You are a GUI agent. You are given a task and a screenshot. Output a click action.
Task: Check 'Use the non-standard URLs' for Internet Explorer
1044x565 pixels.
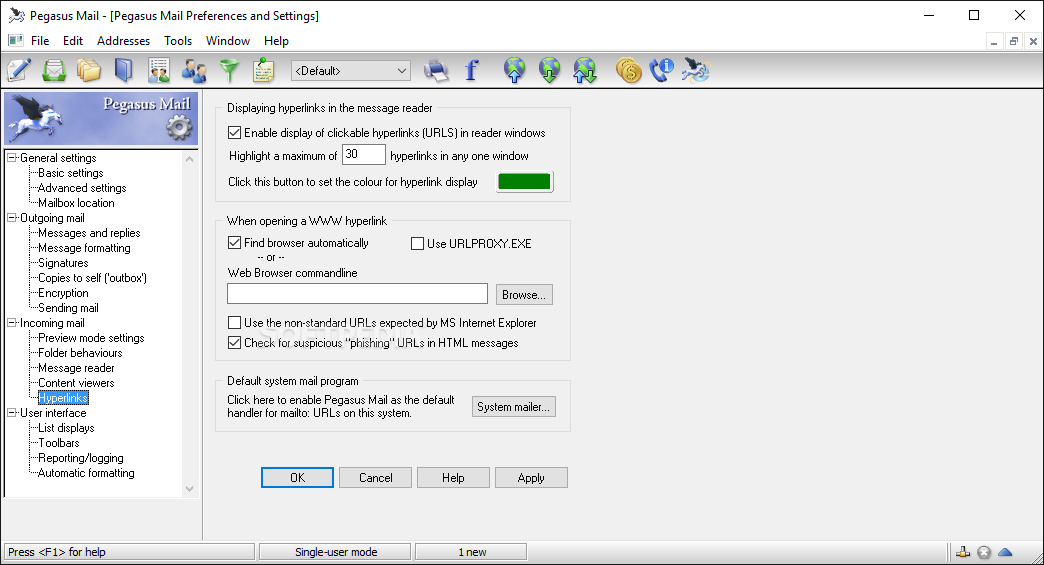[x=234, y=323]
